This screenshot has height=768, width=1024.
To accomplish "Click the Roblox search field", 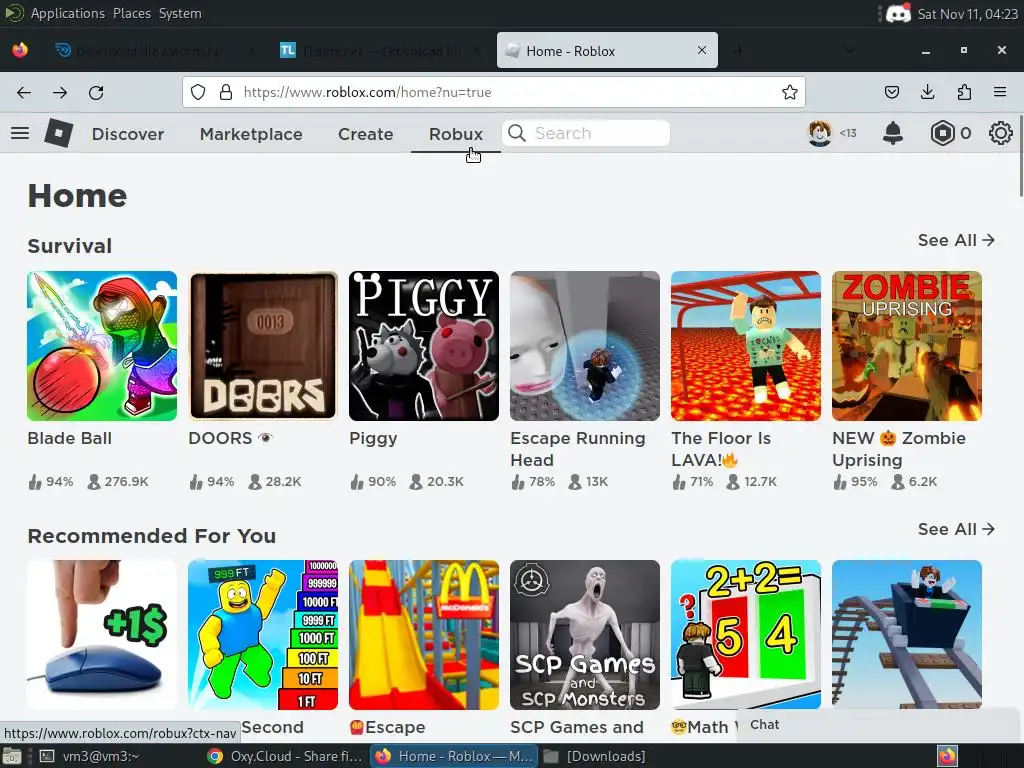I will click(586, 133).
